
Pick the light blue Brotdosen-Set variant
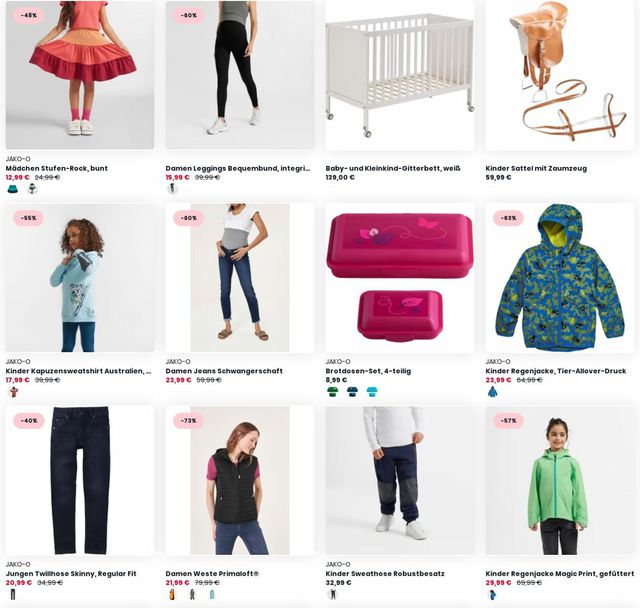372,392
